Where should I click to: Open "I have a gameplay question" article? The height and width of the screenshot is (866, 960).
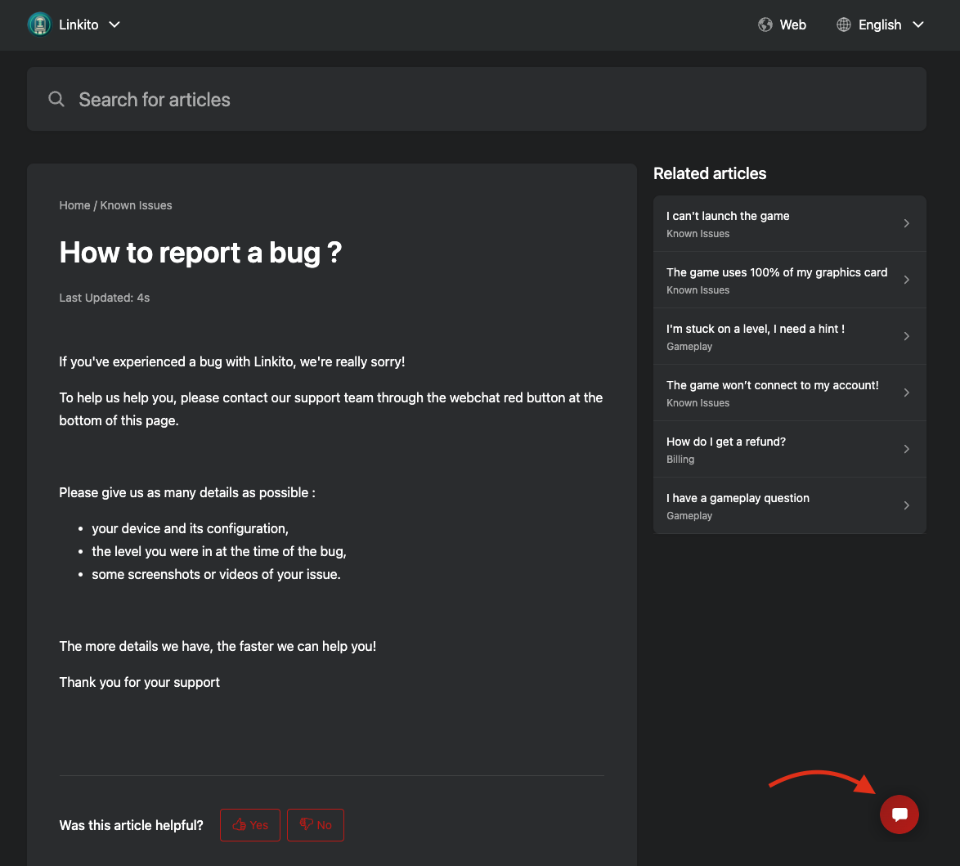(789, 505)
